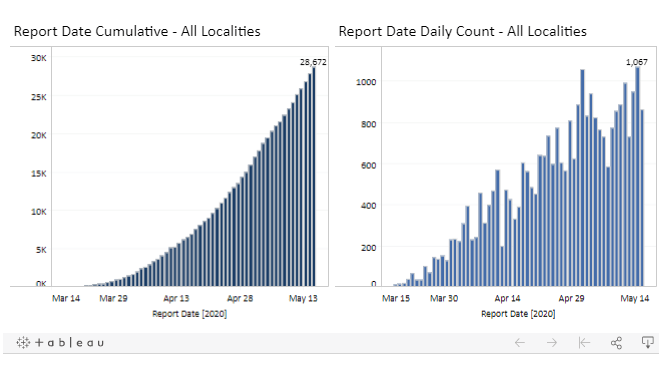Reset view with the revert icon
668x381 pixels.
click(584, 343)
